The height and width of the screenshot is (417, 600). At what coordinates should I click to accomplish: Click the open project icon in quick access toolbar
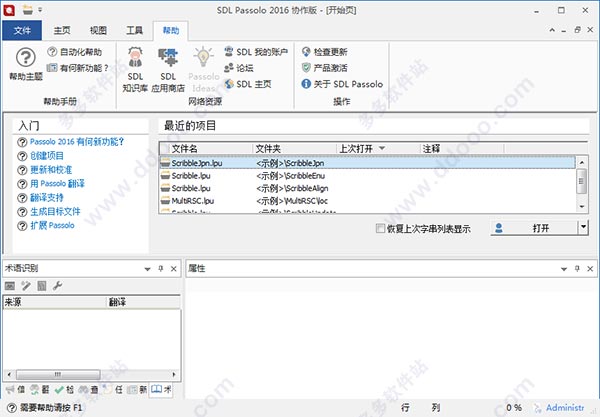tap(28, 10)
